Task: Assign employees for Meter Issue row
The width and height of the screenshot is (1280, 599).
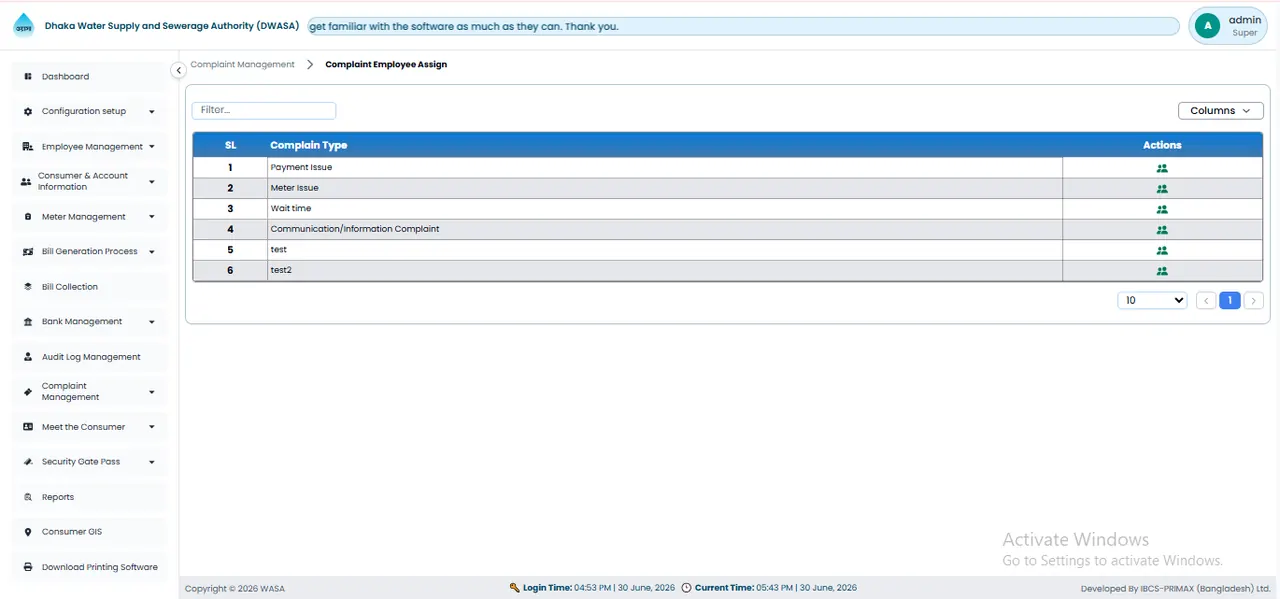Action: [1162, 189]
